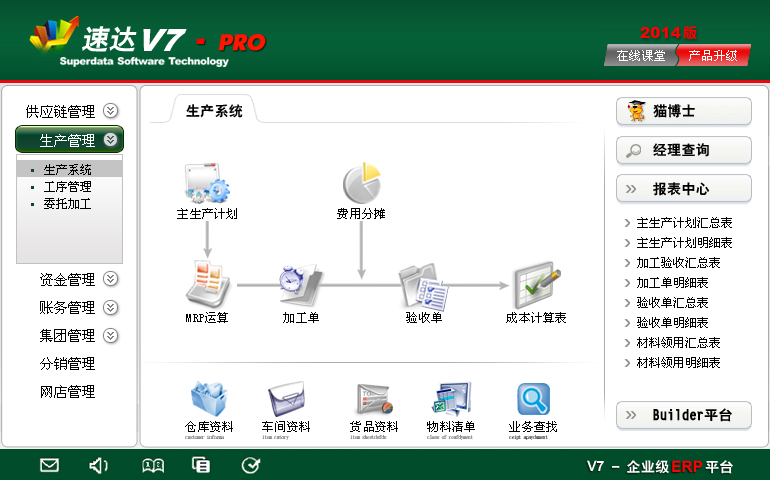
Task: Open the 报表中心 button
Action: point(684,189)
